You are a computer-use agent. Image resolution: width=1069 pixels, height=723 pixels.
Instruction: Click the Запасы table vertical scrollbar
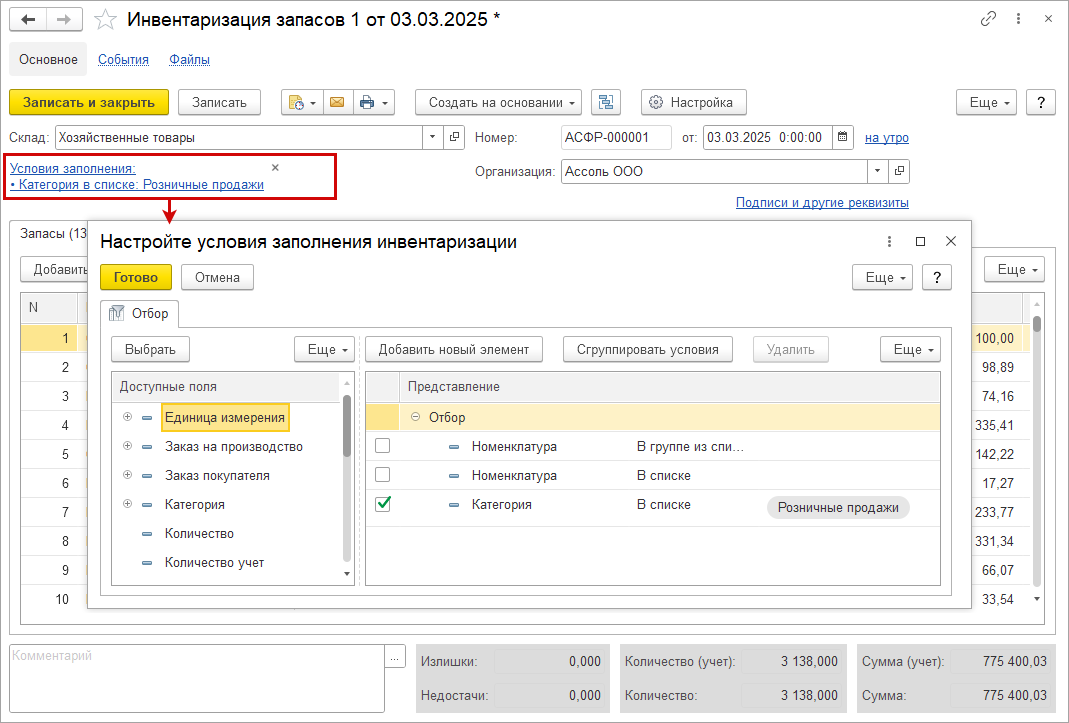tap(1036, 324)
